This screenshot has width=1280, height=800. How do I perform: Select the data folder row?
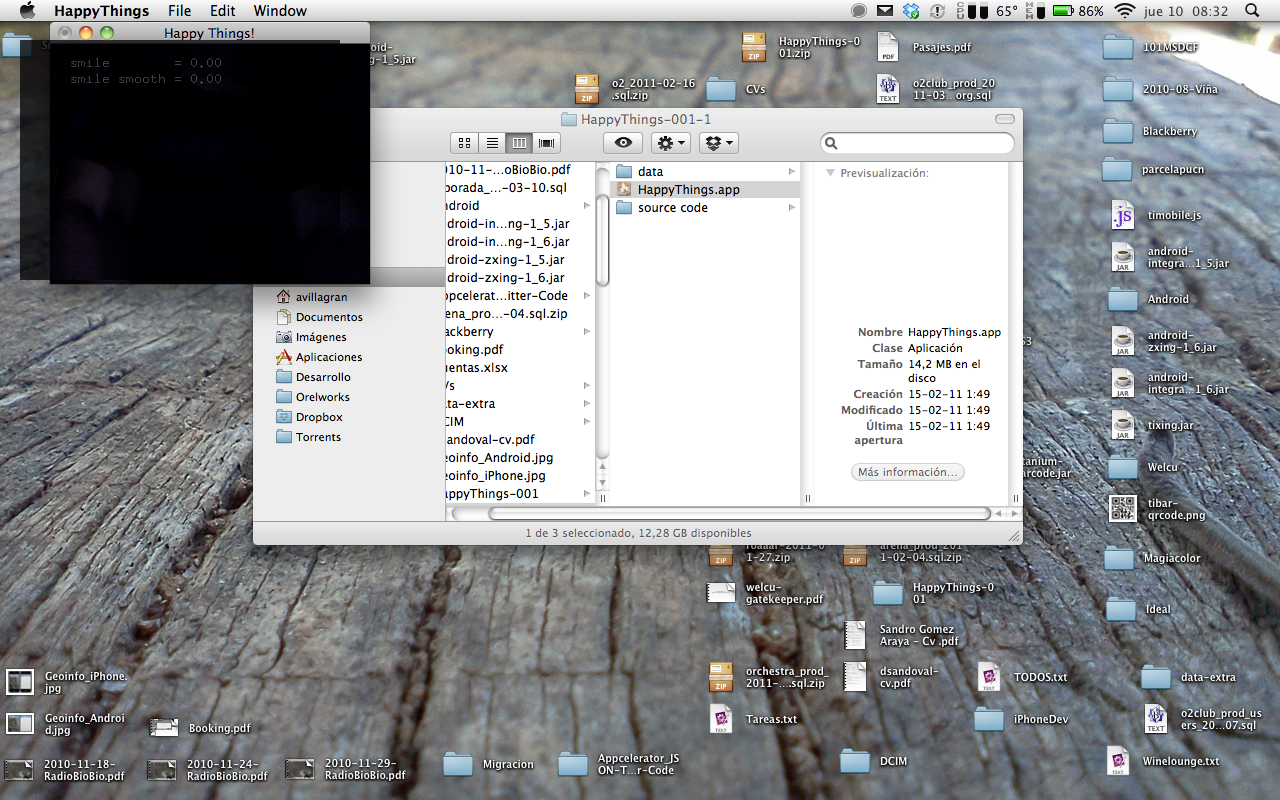click(705, 171)
